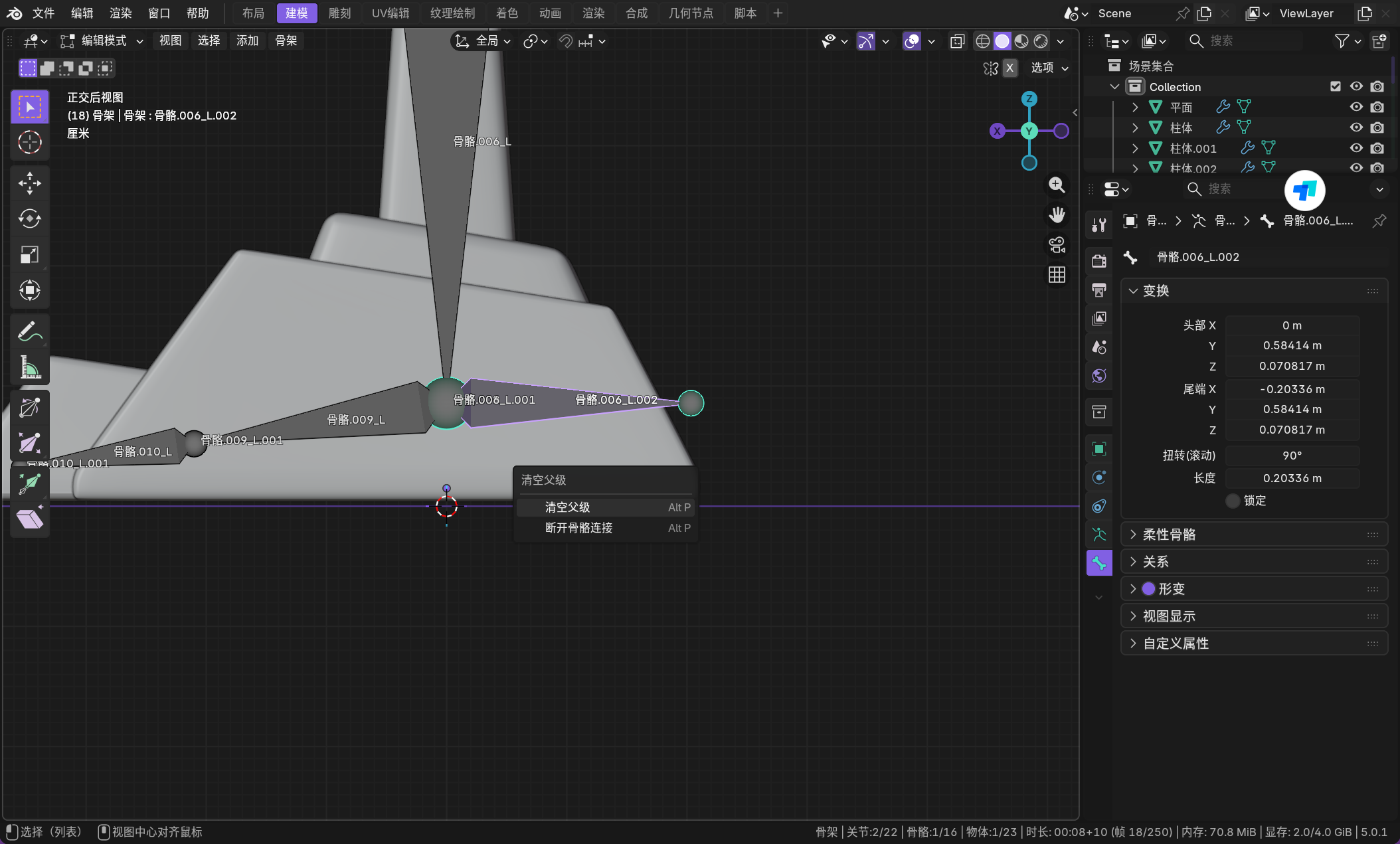Open the 编辑模式 mode dropdown

pos(103,41)
